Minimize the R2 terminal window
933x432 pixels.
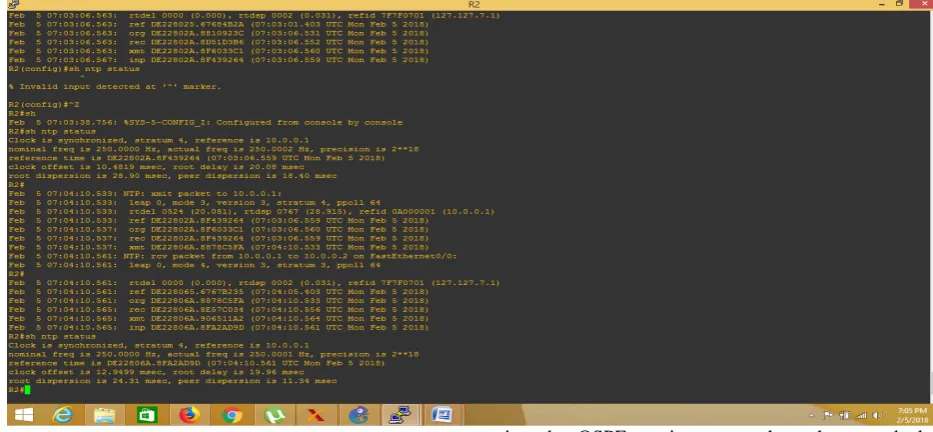[882, 4]
